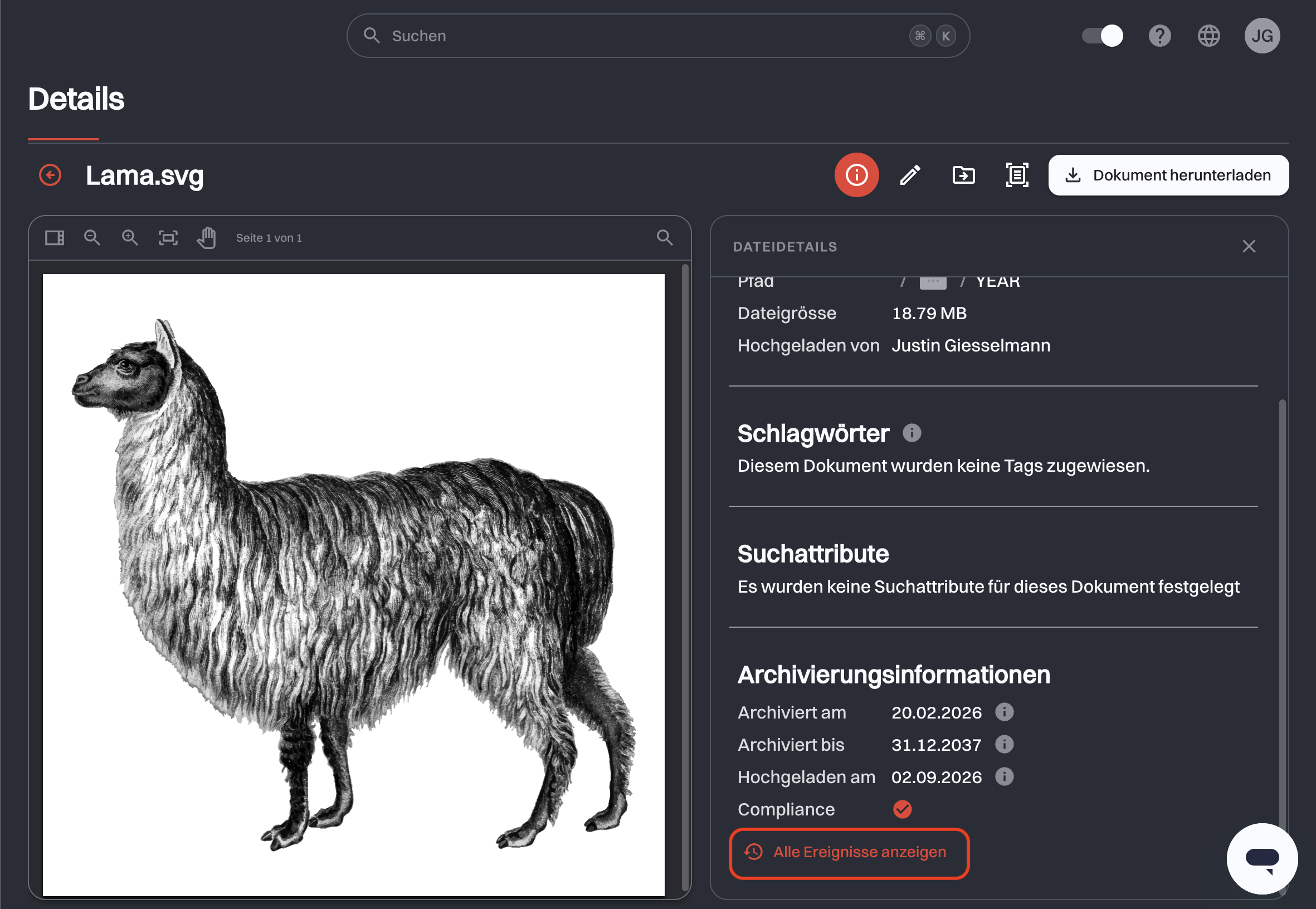Toggle the file info panel icon
Screen dimensions: 1316x909
click(x=856, y=175)
